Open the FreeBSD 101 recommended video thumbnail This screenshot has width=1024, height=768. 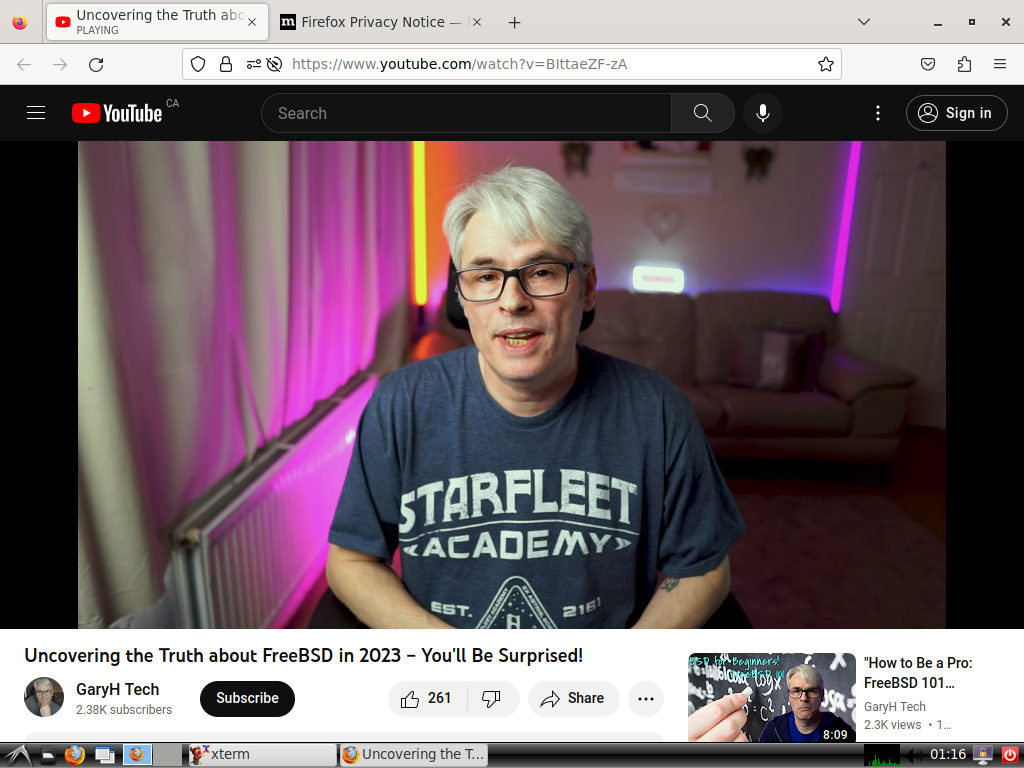771,697
